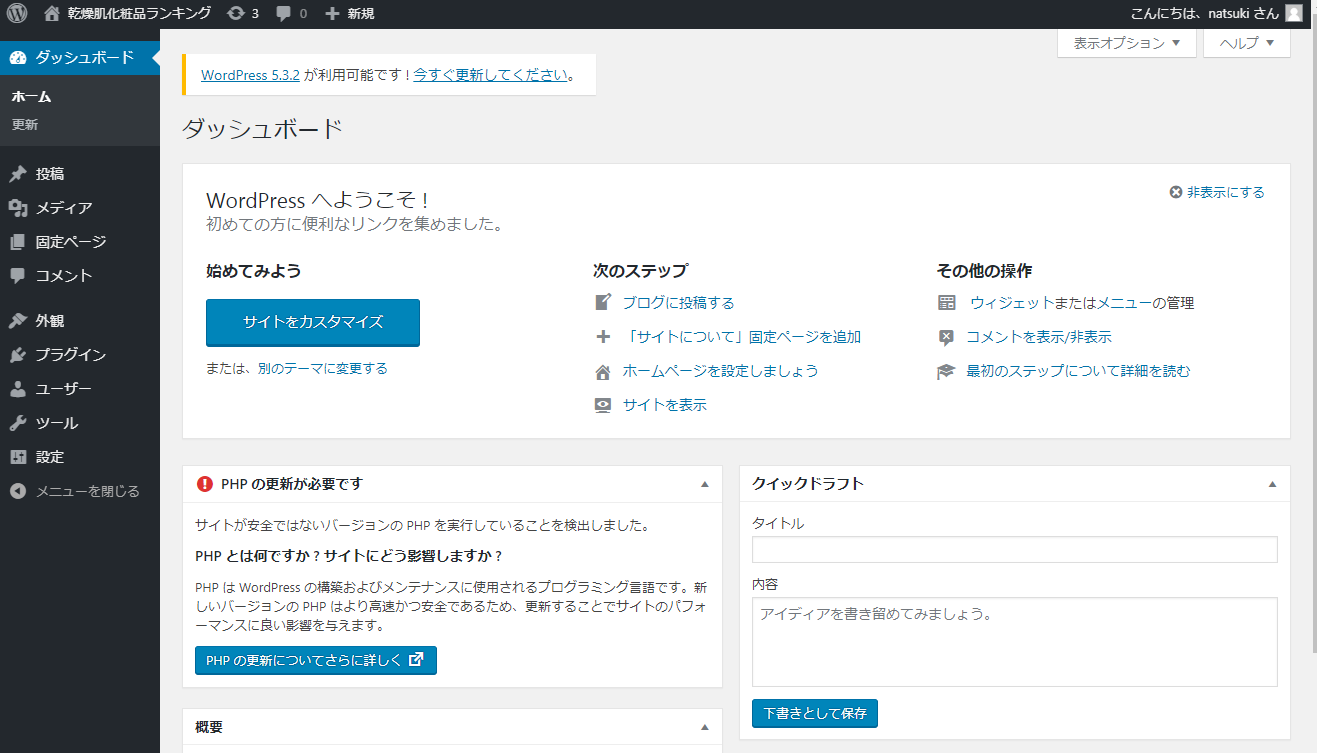Open the ユーザー menu label
This screenshot has width=1317, height=753.
coord(64,389)
